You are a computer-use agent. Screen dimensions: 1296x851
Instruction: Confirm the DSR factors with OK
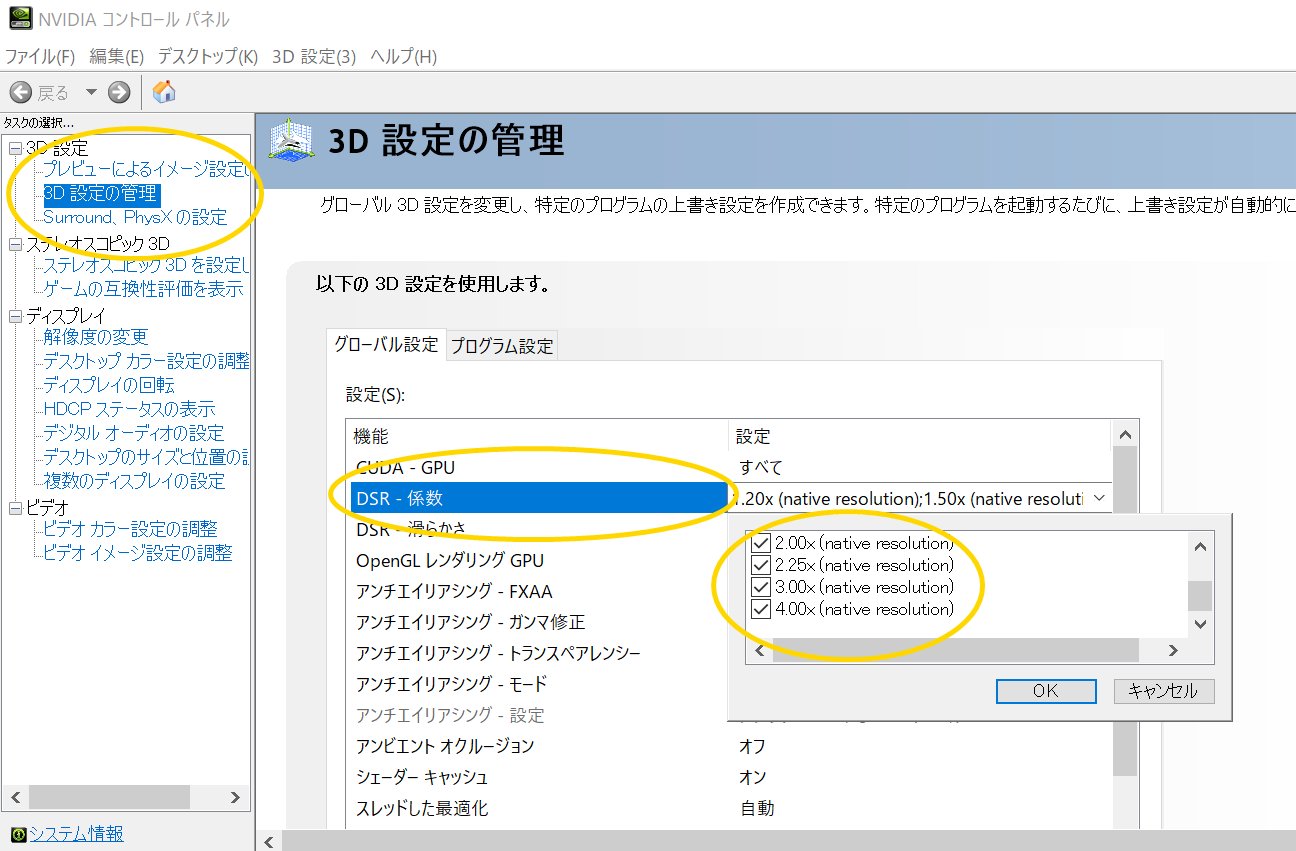tap(1045, 691)
